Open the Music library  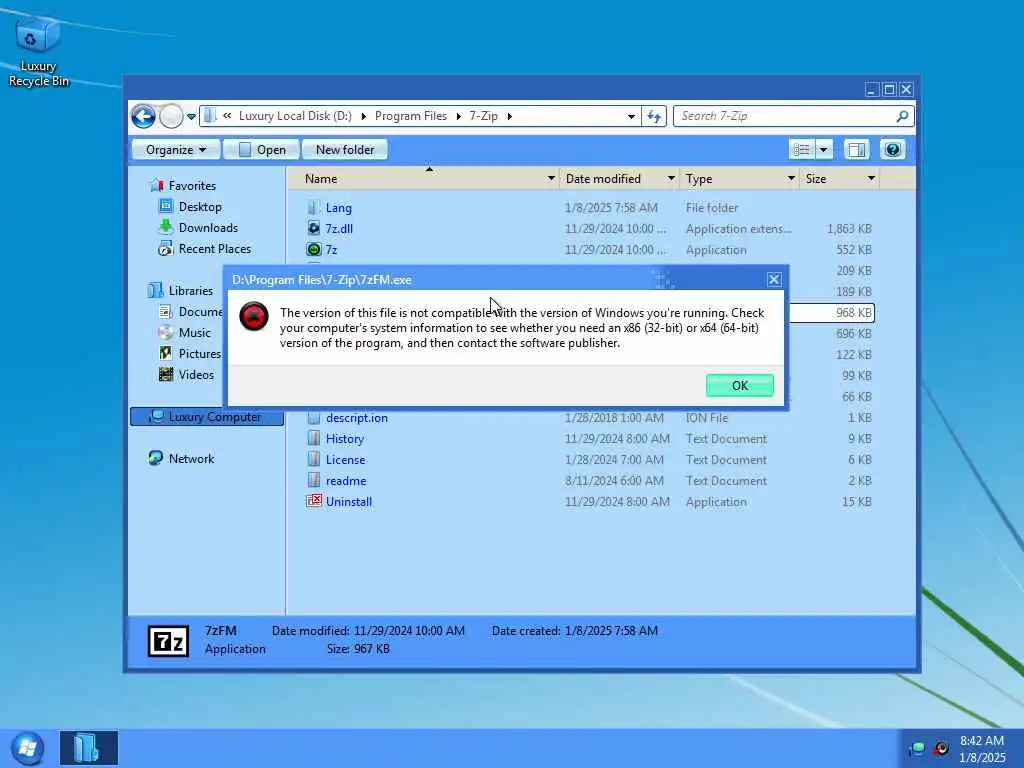click(195, 332)
